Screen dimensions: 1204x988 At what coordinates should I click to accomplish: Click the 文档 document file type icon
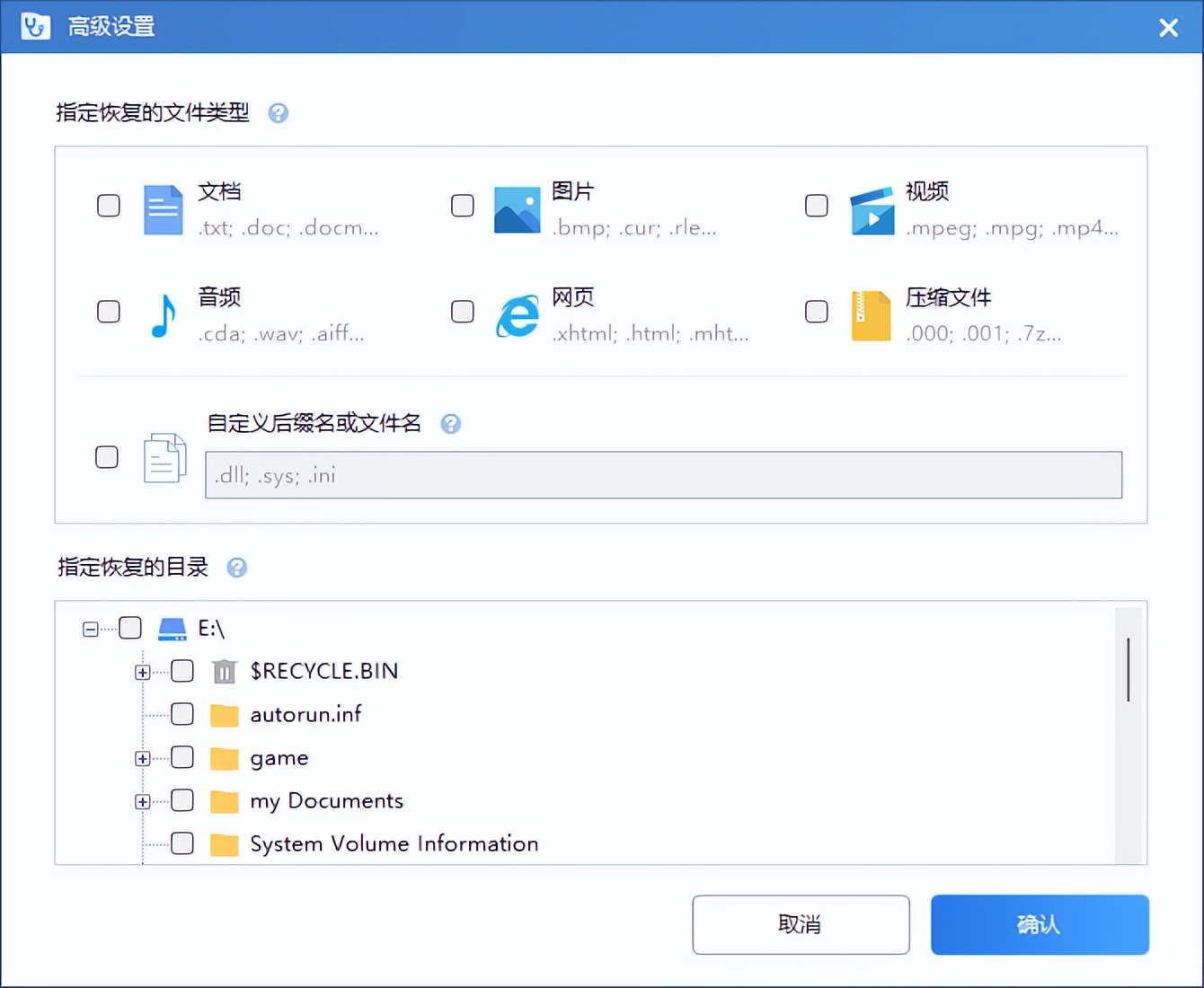163,208
